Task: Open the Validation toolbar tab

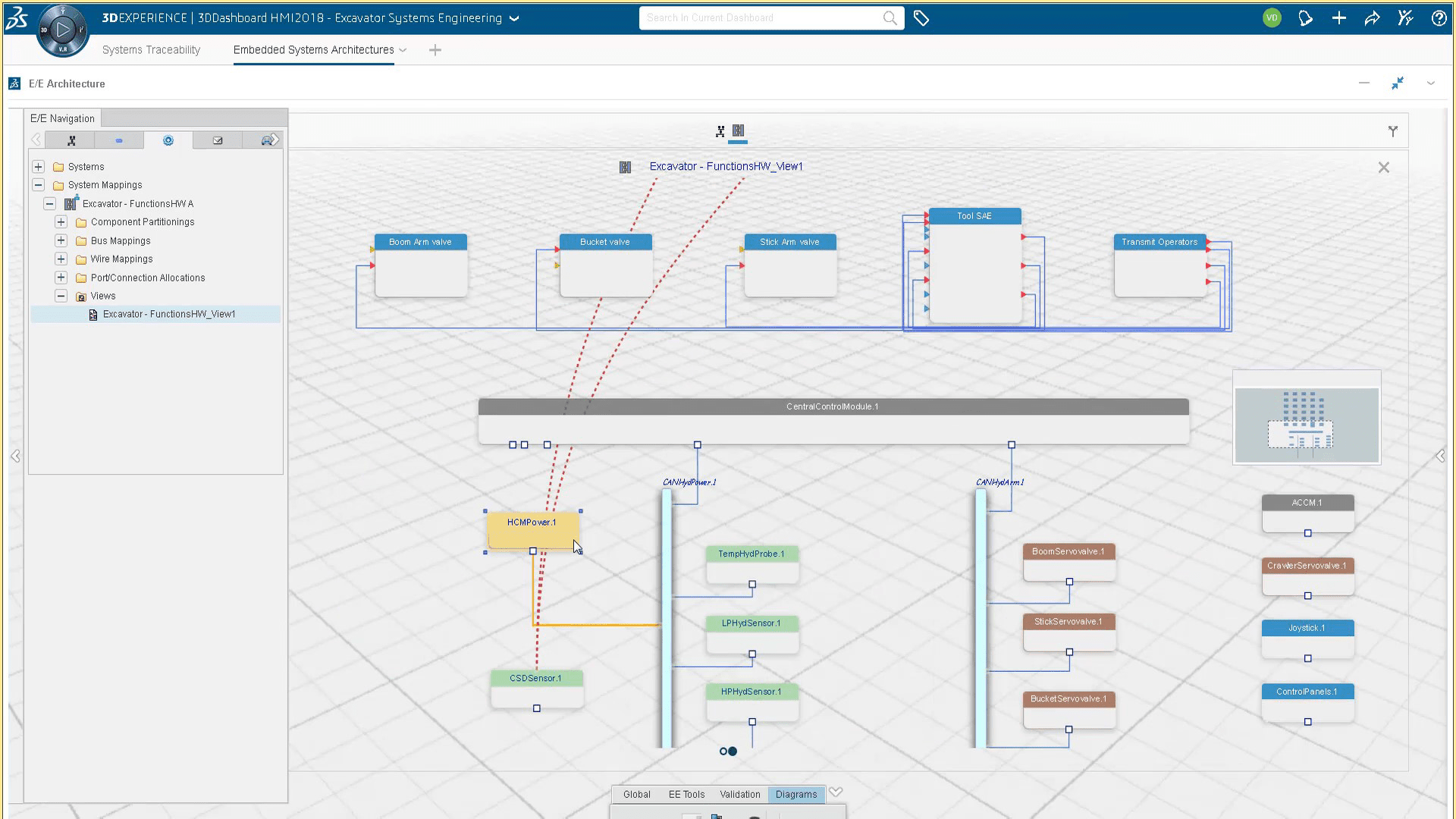Action: pos(739,794)
